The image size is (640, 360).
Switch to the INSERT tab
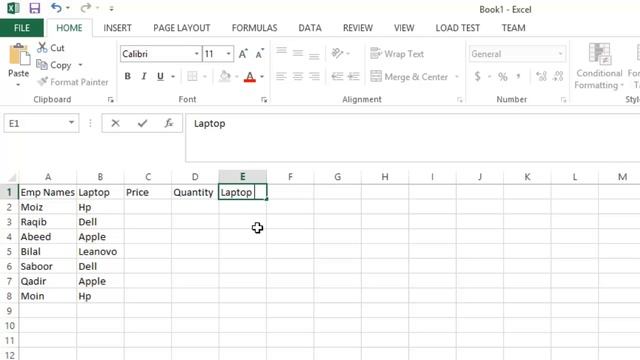tap(117, 28)
